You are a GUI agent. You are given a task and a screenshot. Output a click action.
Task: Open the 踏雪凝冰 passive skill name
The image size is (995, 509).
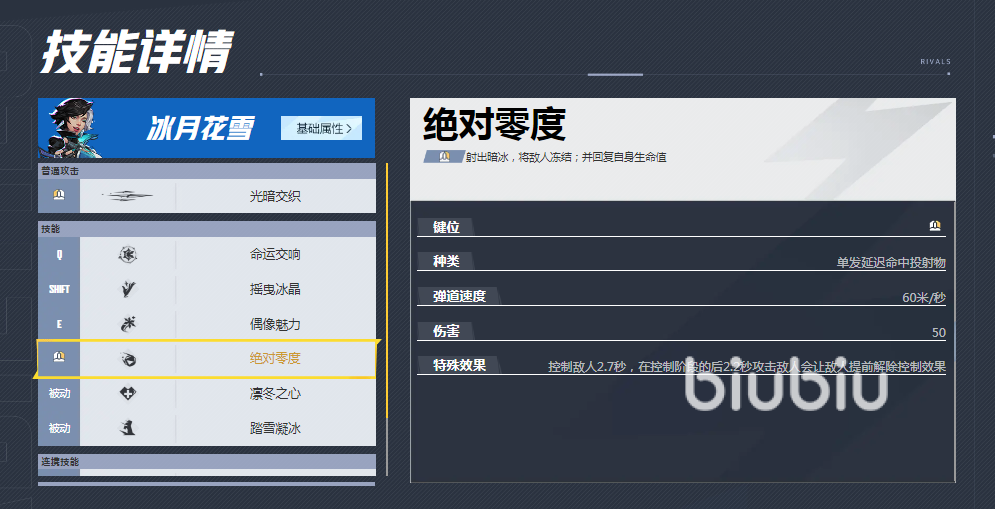tap(275, 429)
